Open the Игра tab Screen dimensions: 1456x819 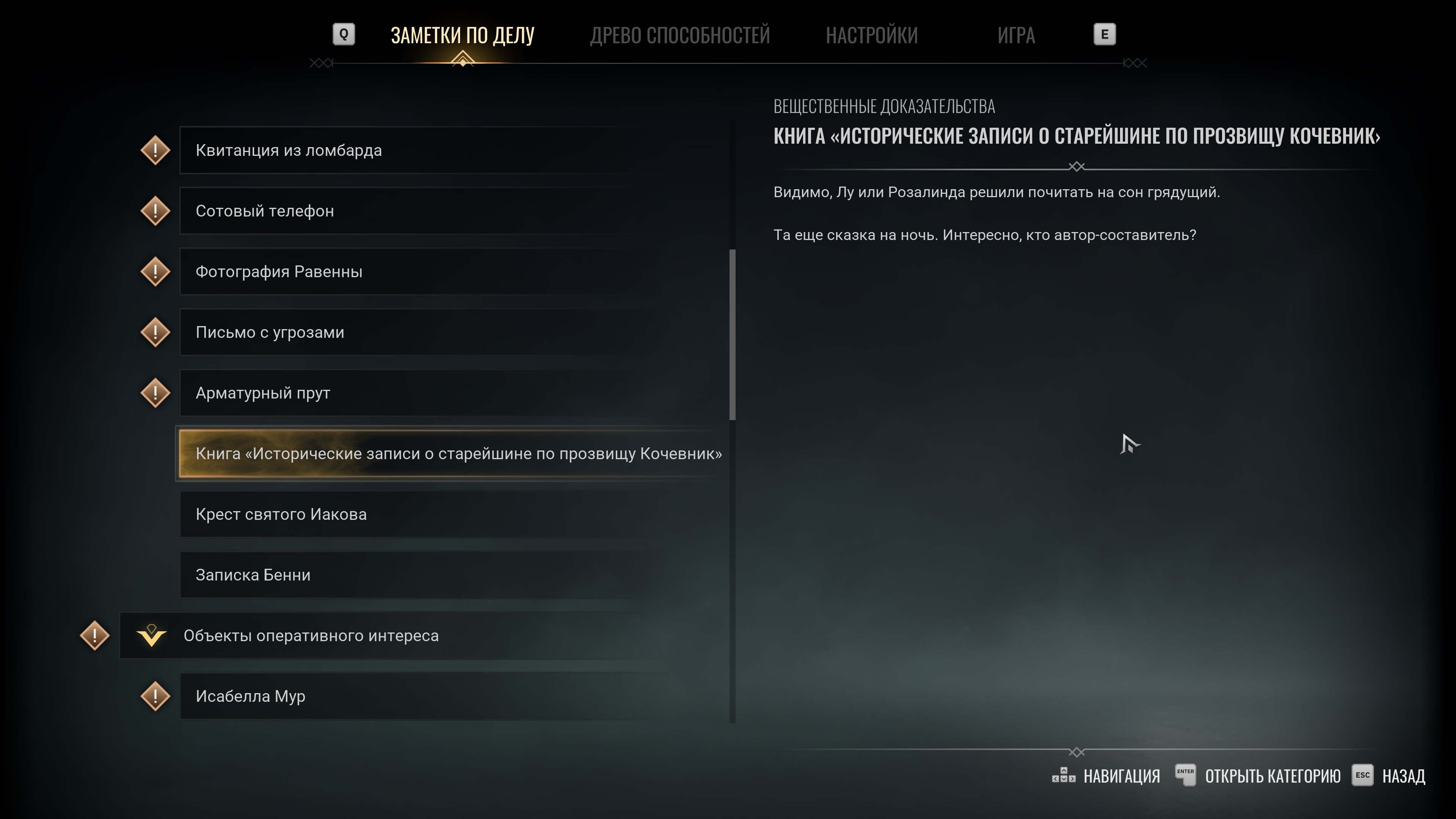click(1016, 35)
